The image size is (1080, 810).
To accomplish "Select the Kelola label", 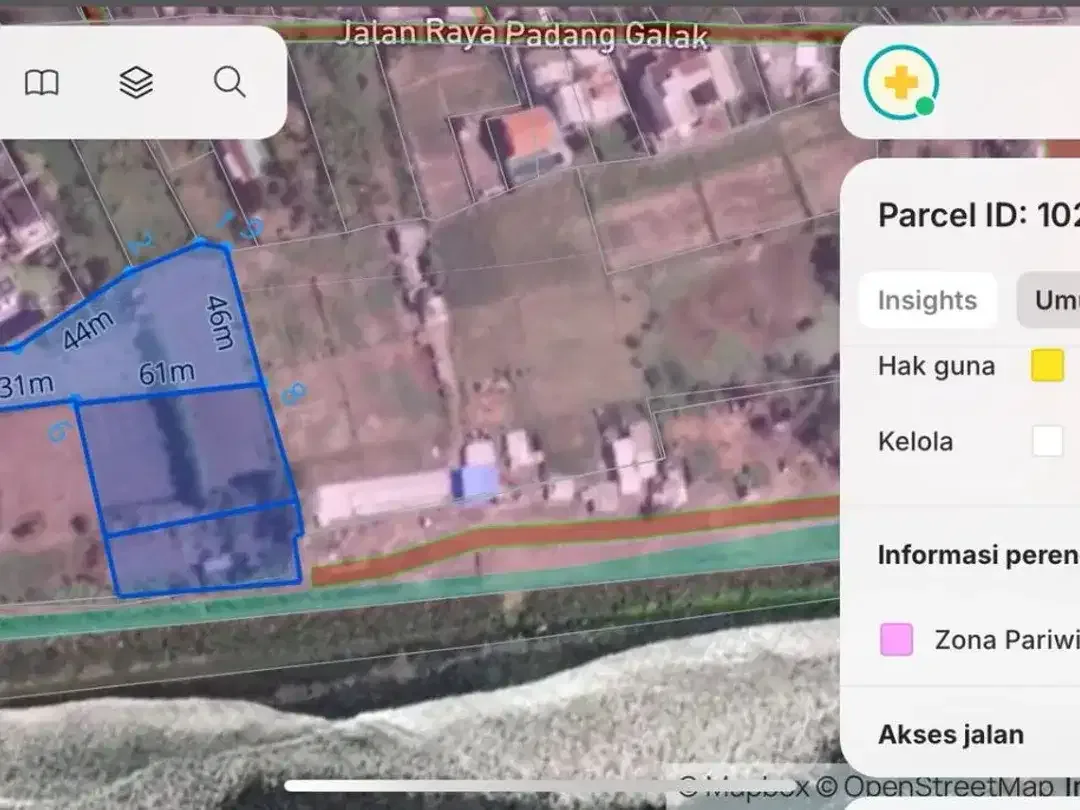I will pyautogui.click(x=915, y=442).
